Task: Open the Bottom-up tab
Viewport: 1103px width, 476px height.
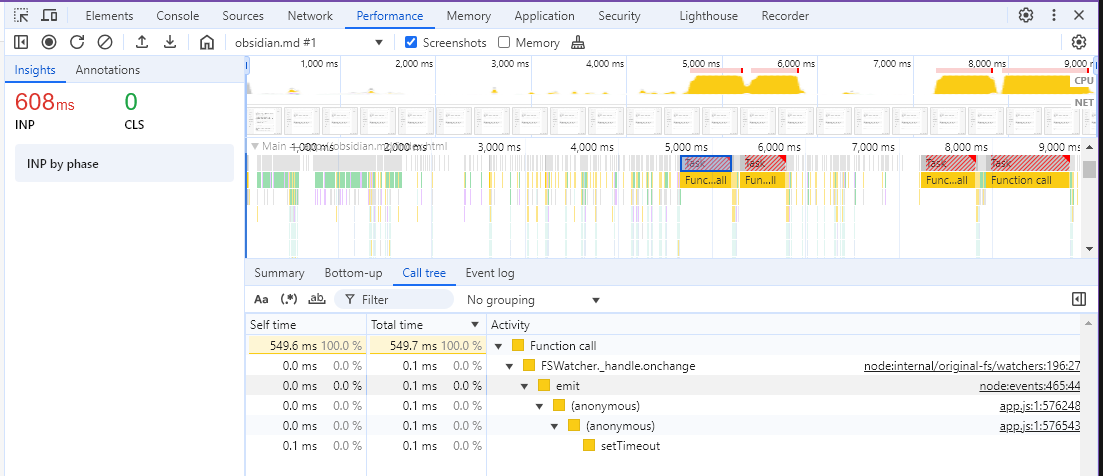Action: [353, 273]
